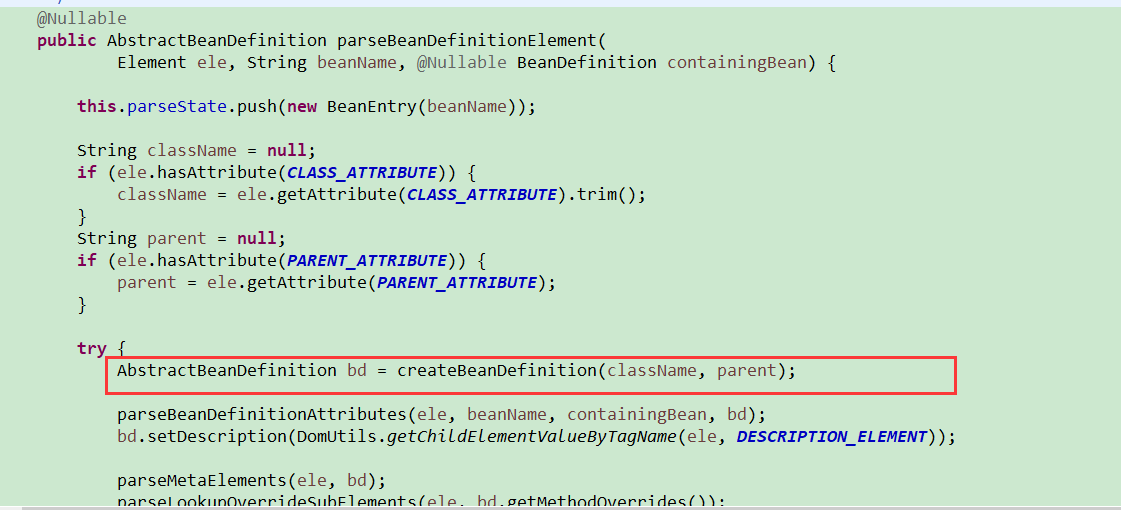The height and width of the screenshot is (510, 1121).
Task: Click the this keyword before parseState
Action: [x=97, y=107]
